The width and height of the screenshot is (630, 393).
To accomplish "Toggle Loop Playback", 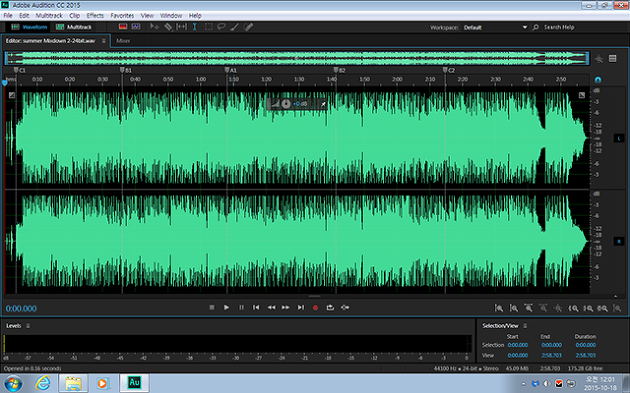I will pos(330,307).
